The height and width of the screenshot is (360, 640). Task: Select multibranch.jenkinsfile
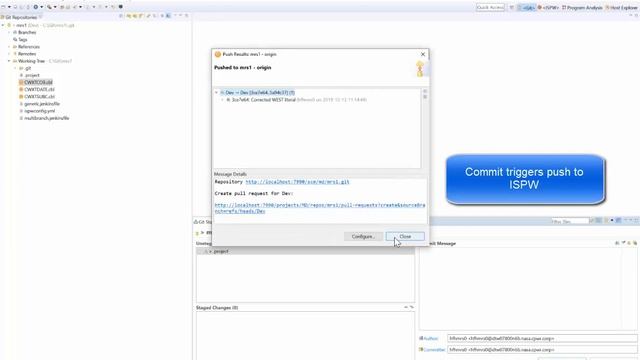(47, 118)
